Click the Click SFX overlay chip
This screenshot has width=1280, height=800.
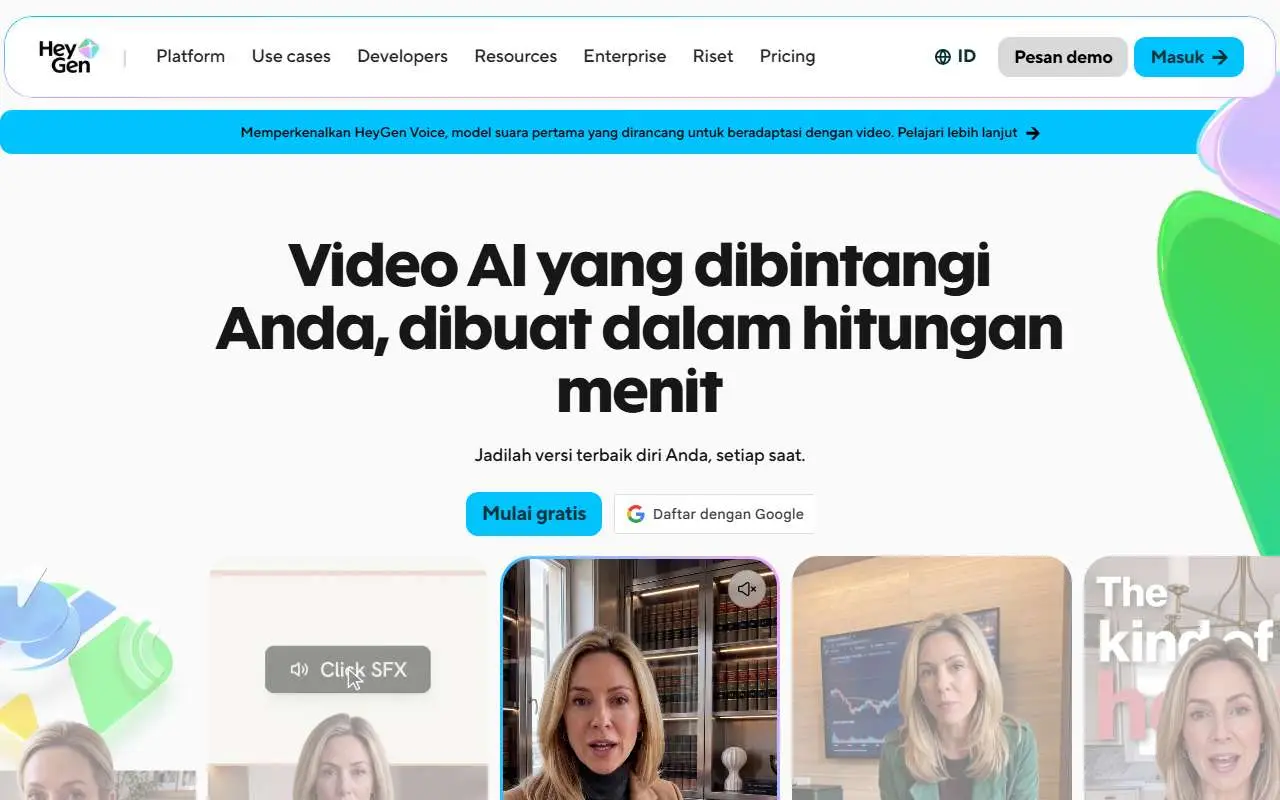coord(348,669)
